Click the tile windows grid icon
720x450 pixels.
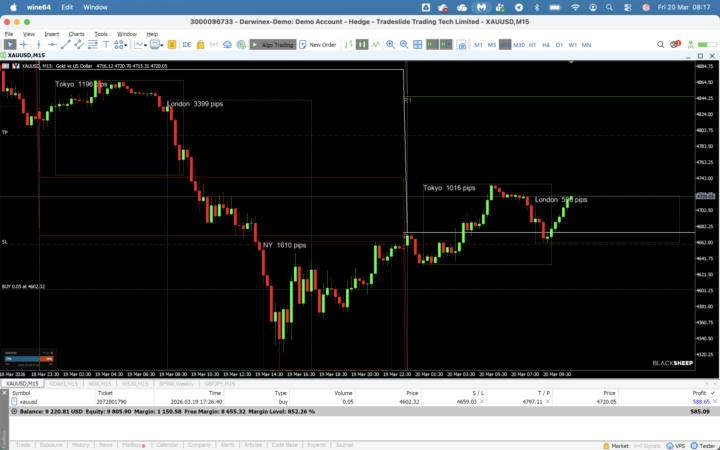pyautogui.click(x=417, y=45)
